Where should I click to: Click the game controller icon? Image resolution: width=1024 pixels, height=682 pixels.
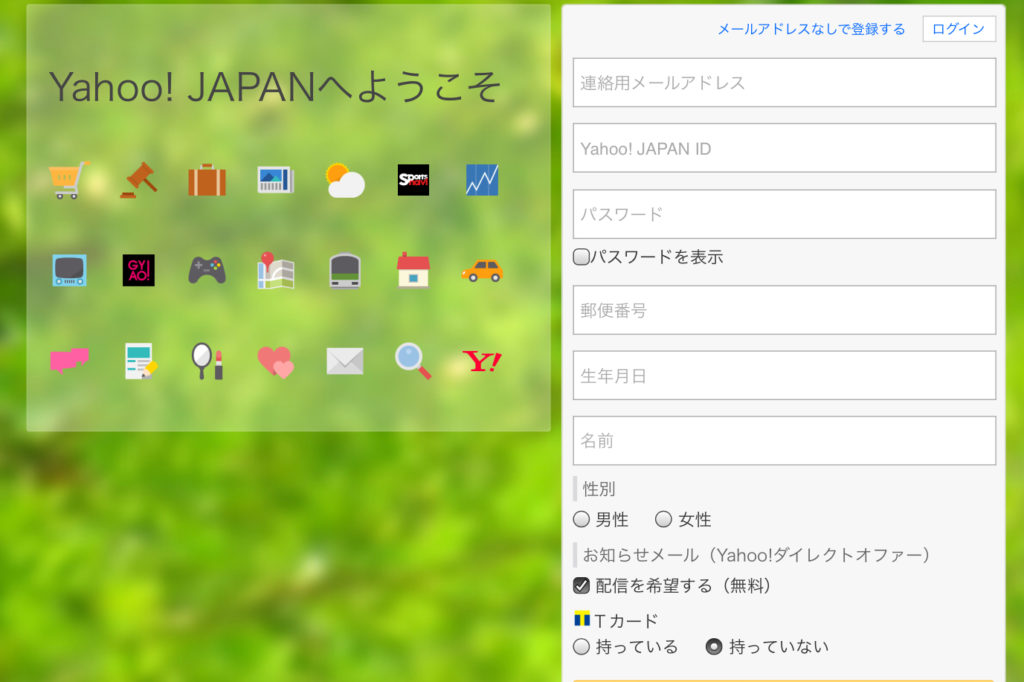click(207, 270)
